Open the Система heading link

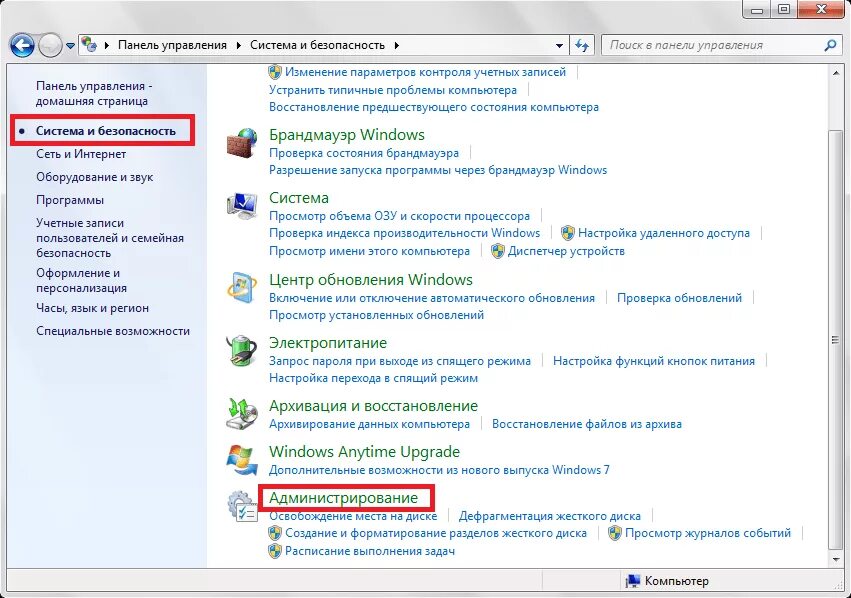tap(299, 198)
